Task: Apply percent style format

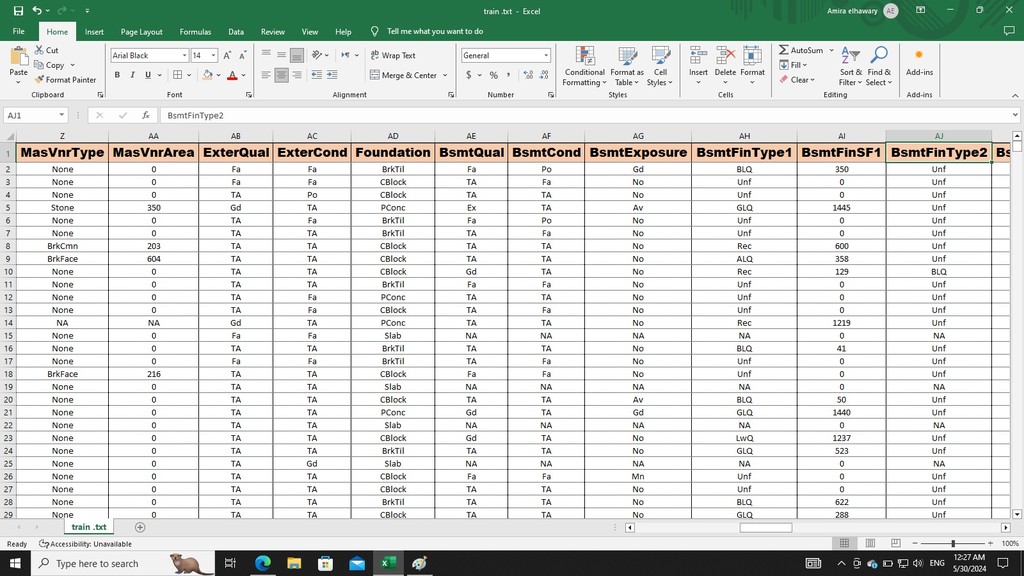Action: click(494, 75)
